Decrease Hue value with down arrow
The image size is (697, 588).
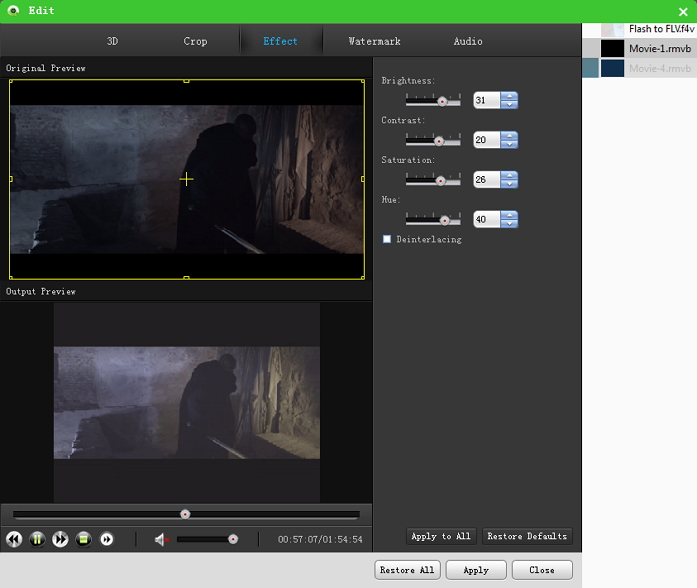(509, 225)
